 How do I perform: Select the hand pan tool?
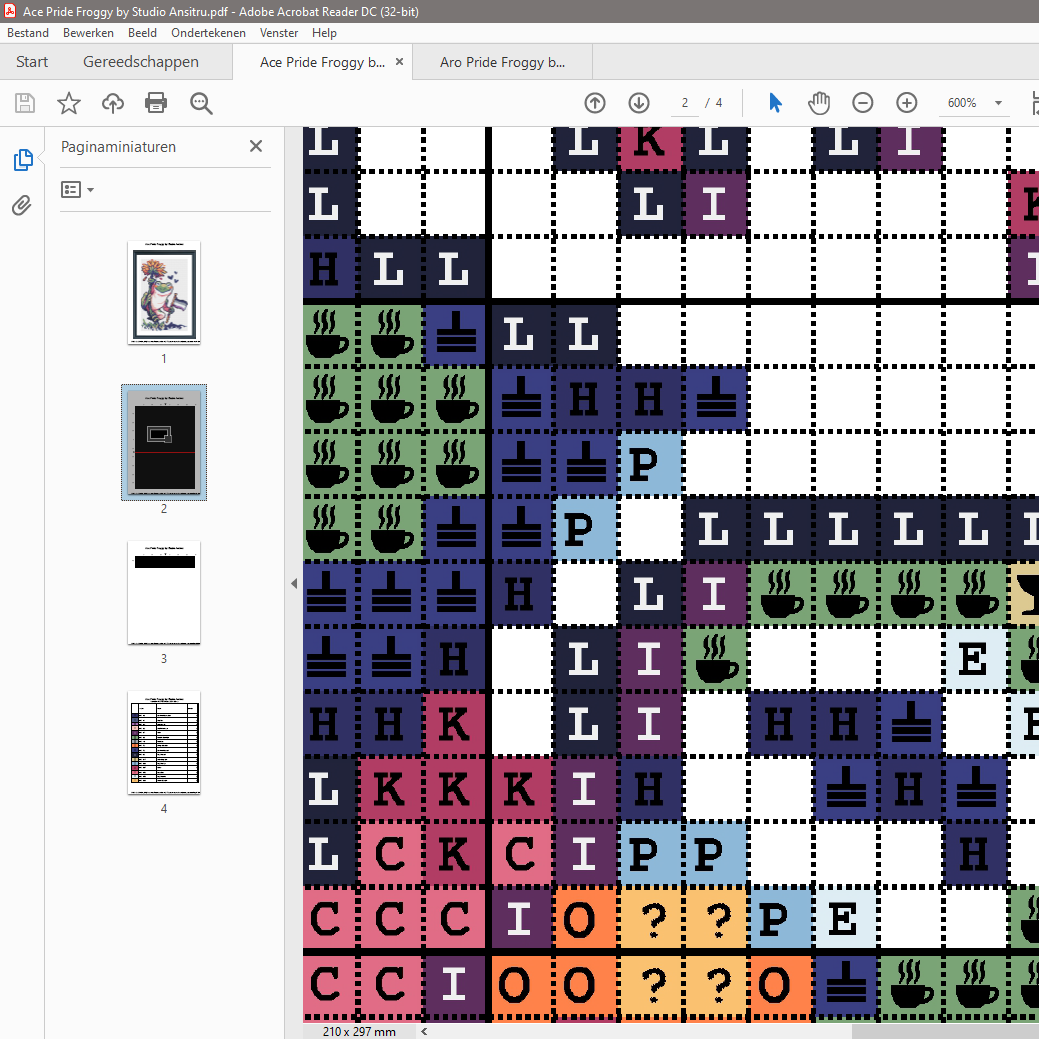[x=819, y=103]
